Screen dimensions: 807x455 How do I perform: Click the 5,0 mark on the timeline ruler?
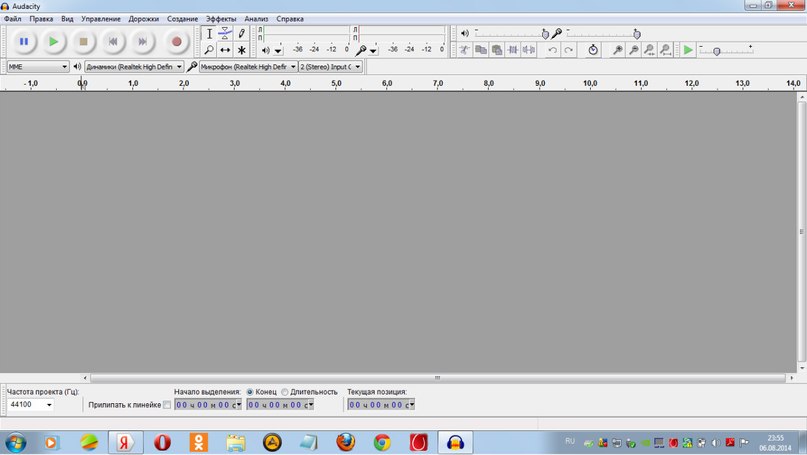(336, 83)
